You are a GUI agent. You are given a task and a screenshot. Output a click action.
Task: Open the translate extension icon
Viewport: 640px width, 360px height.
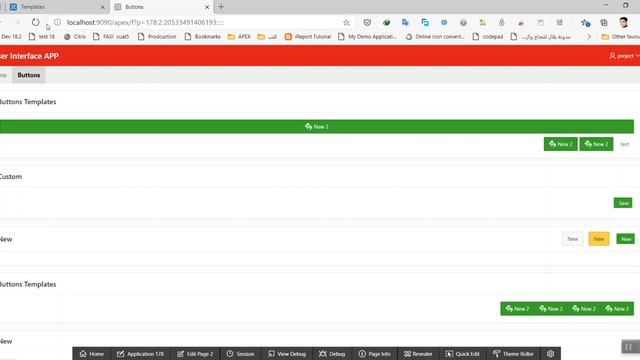pos(405,22)
